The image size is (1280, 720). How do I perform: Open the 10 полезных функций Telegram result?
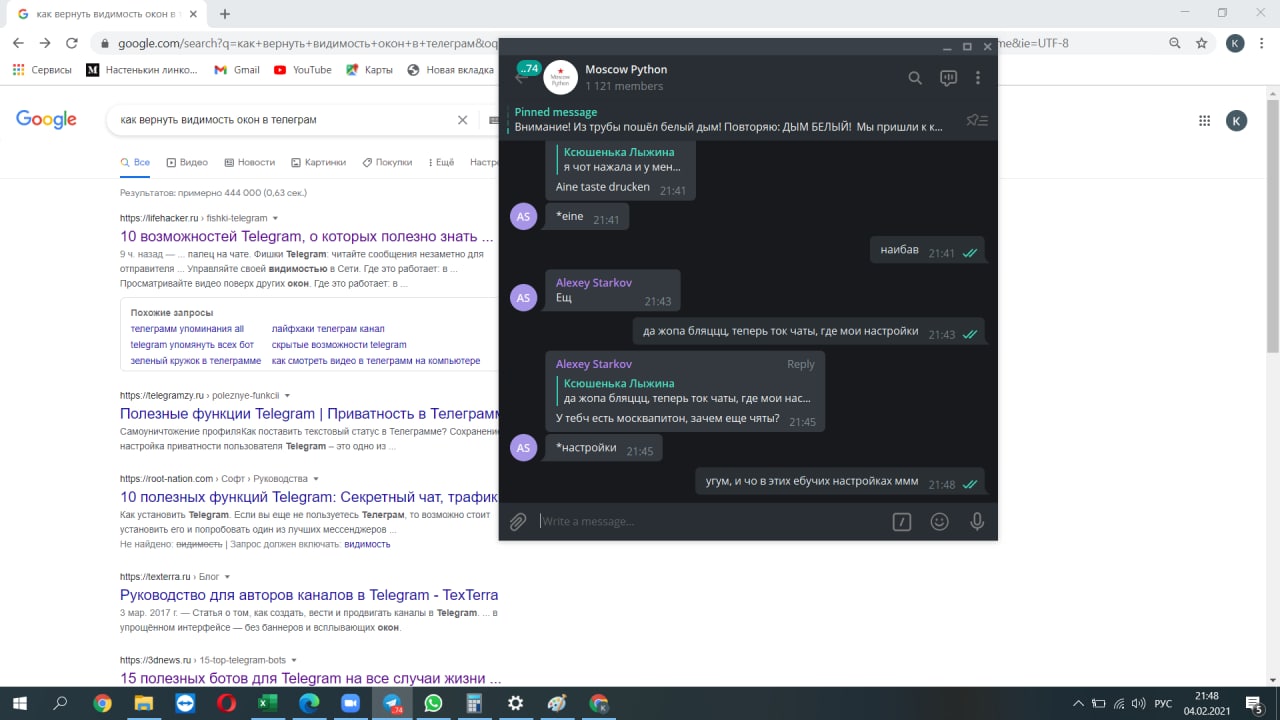click(x=309, y=497)
